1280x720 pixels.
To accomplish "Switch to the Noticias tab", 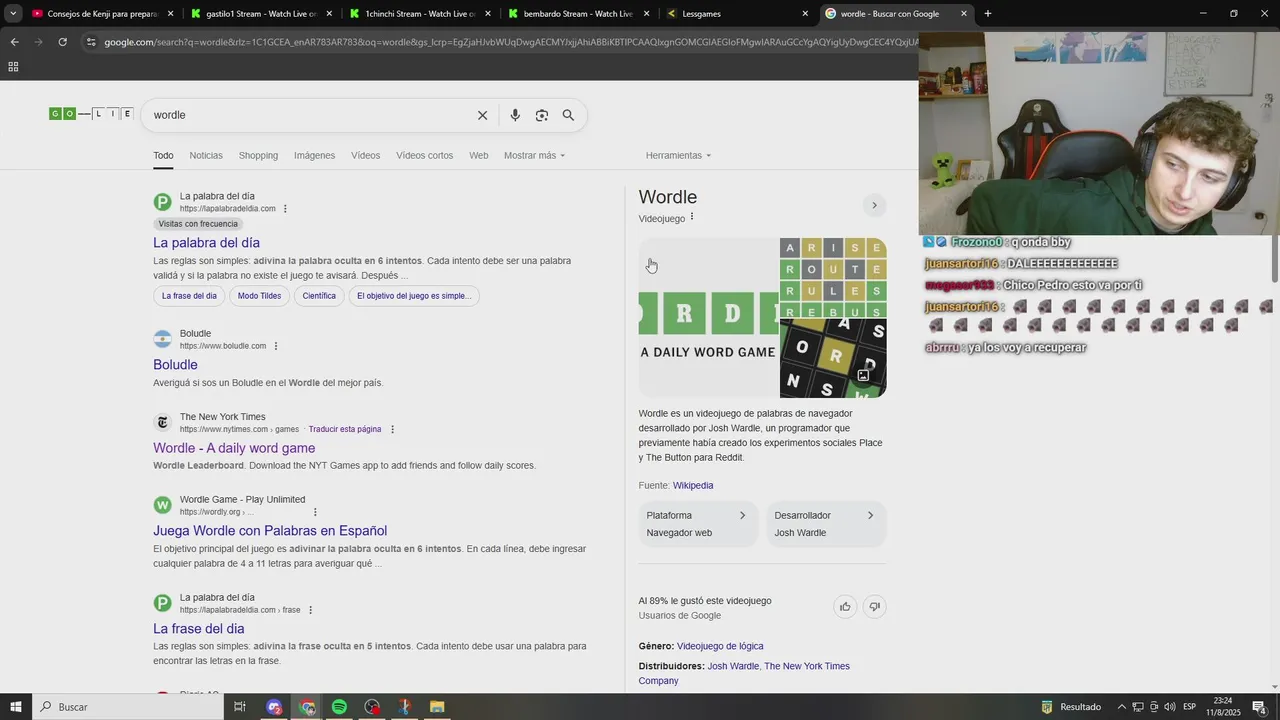I will click(x=206, y=155).
